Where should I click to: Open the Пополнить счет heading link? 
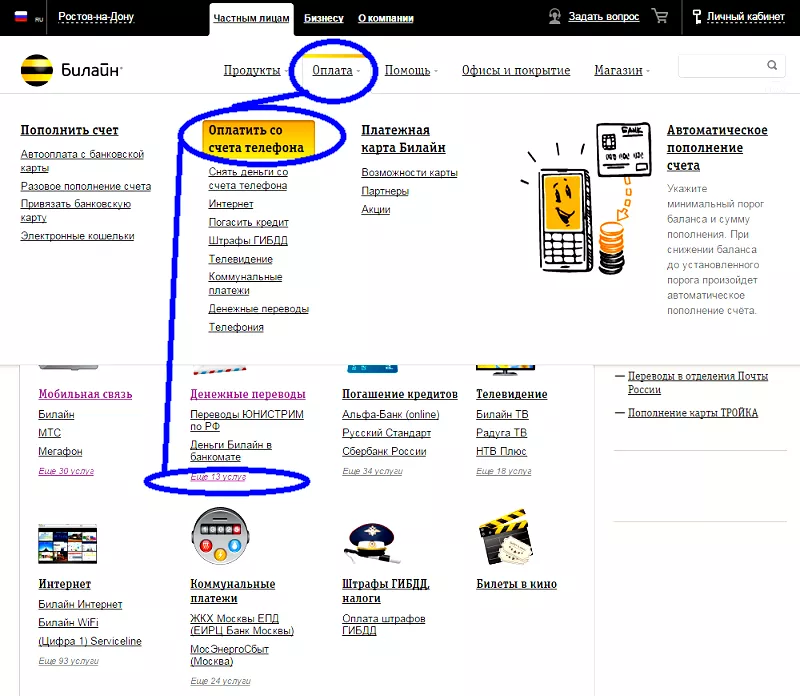click(x=69, y=130)
